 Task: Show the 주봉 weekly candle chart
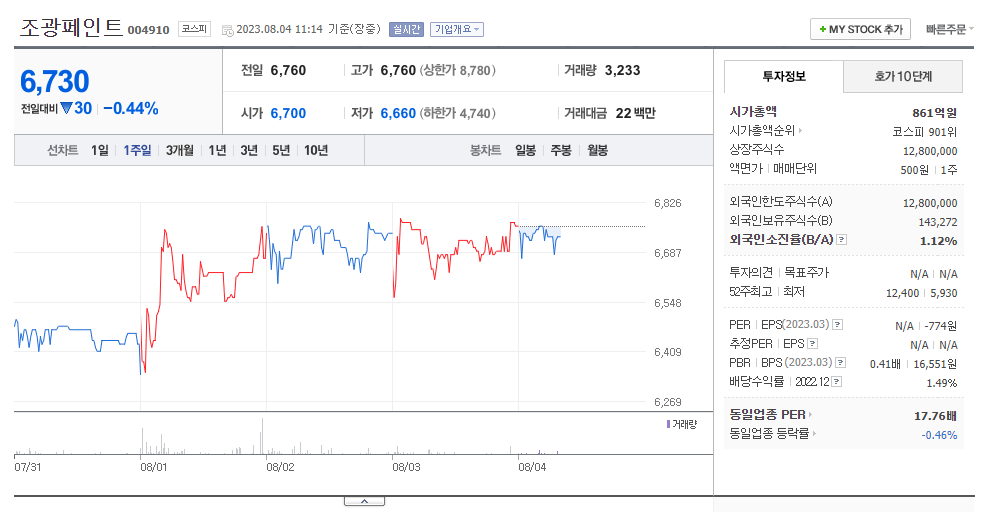coord(561,151)
